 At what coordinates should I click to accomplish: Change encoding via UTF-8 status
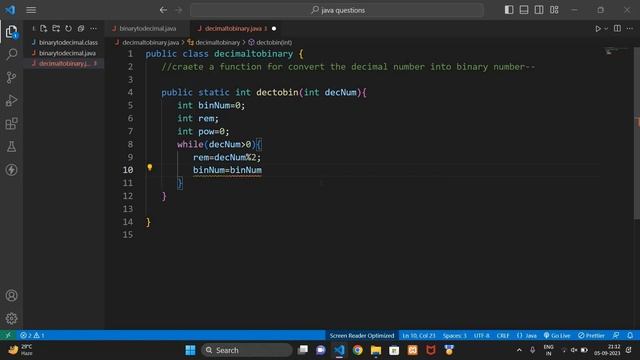[x=482, y=336]
